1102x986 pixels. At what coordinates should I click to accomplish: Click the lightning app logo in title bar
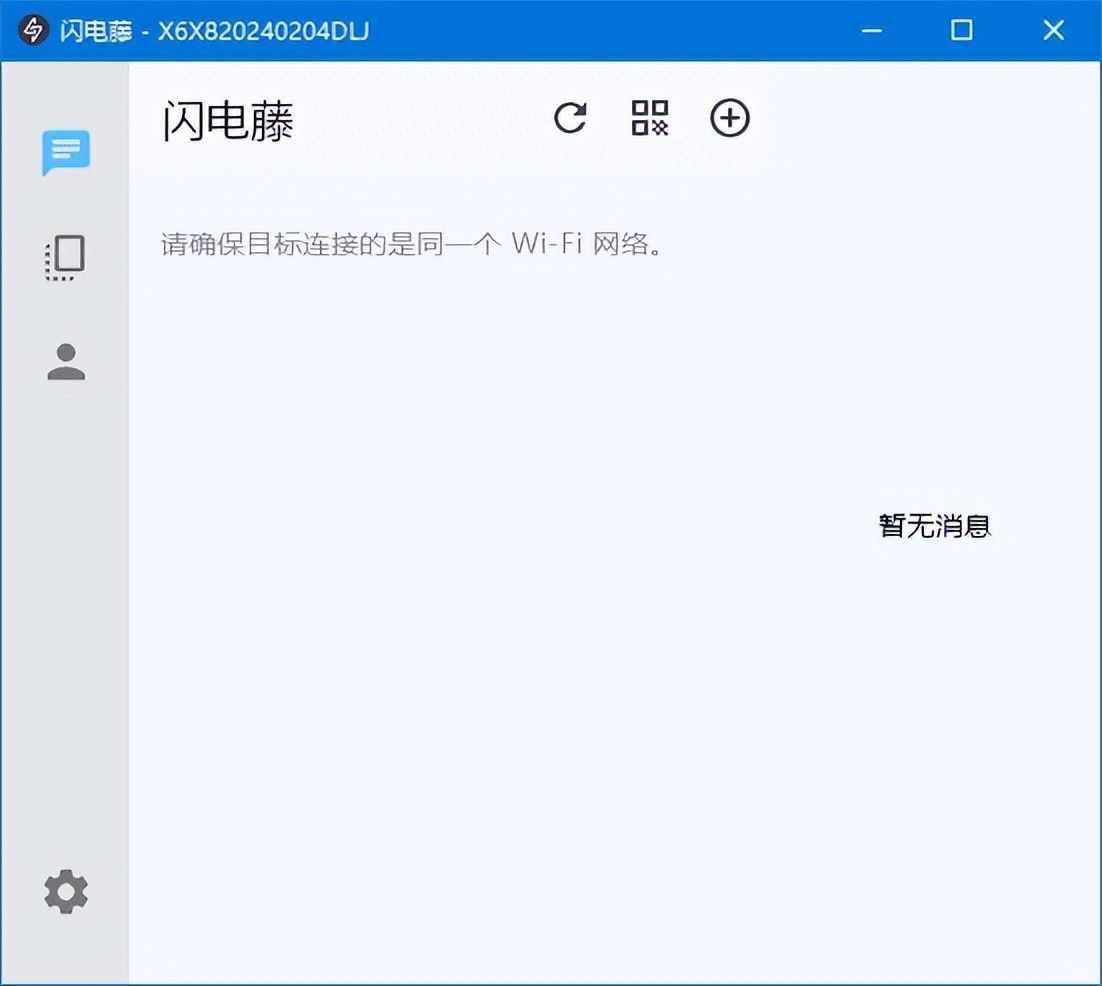(32, 30)
